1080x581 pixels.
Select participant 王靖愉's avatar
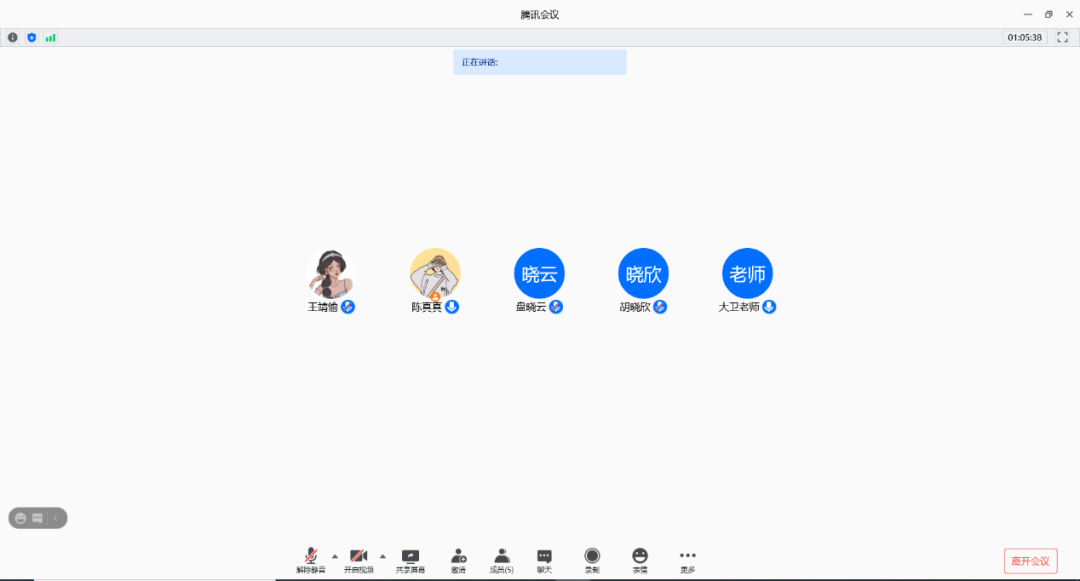tap(331, 273)
